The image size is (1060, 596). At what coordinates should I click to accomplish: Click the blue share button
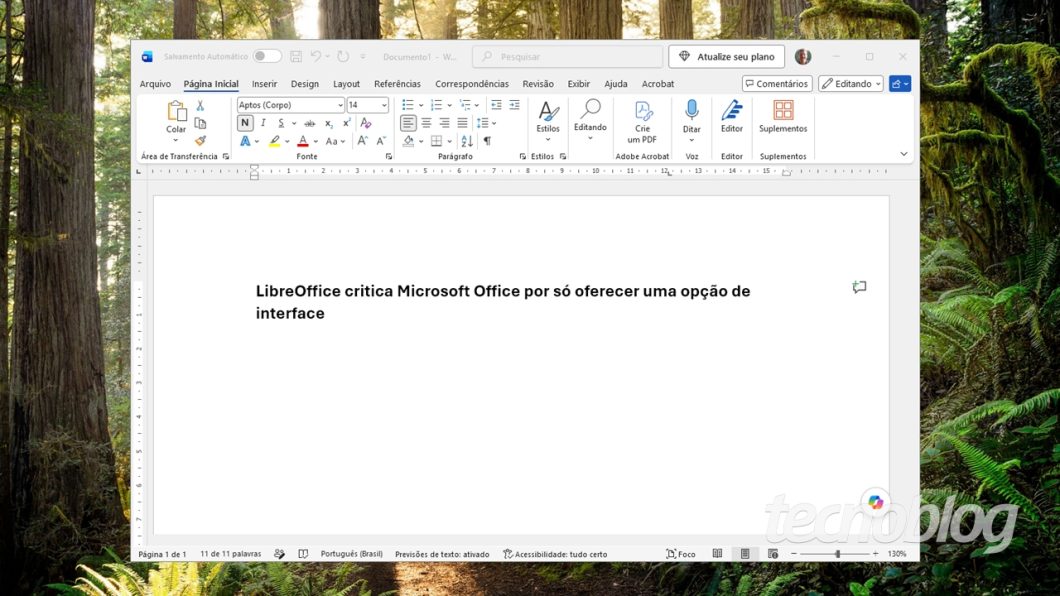tap(900, 84)
